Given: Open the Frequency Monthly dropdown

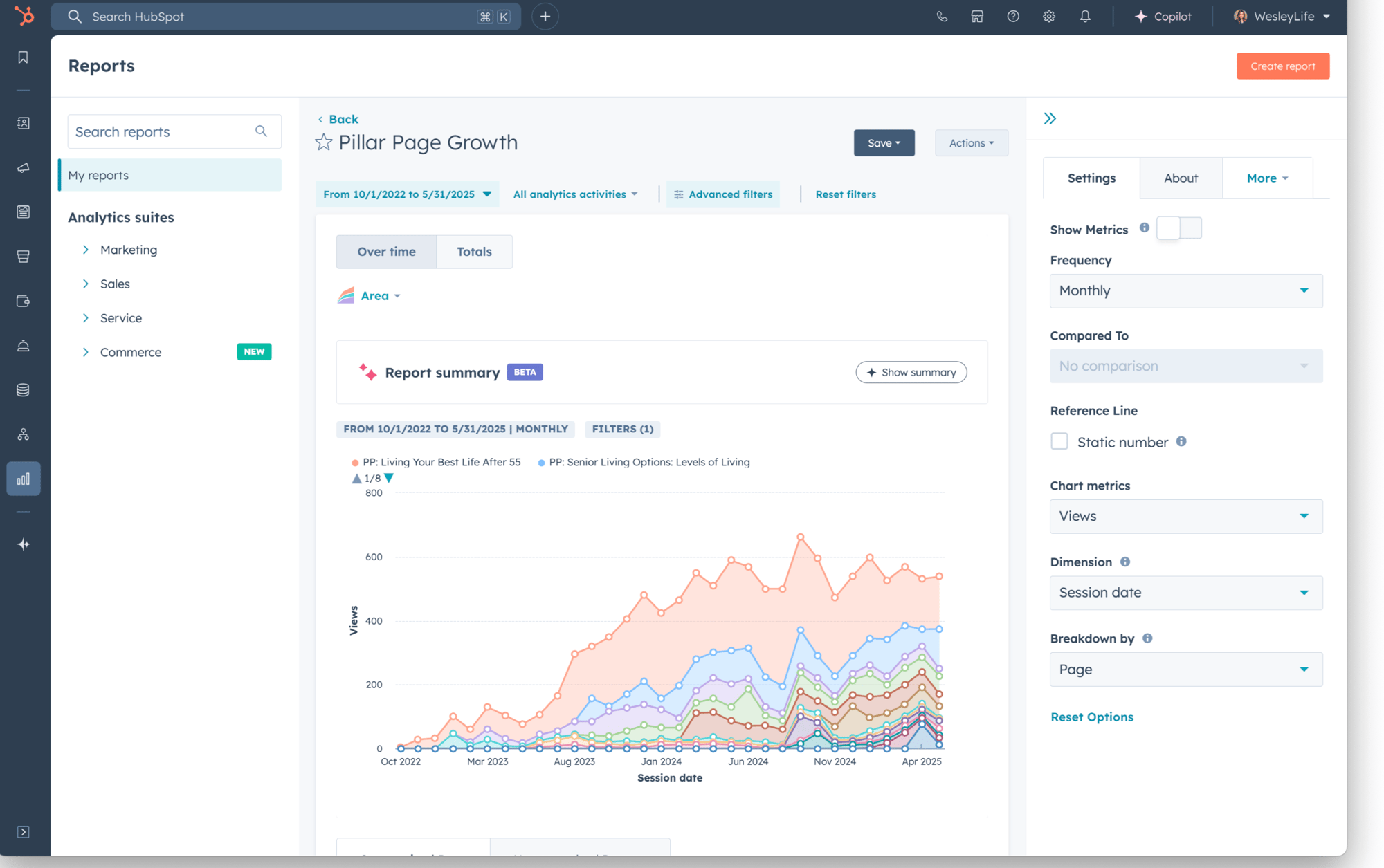Looking at the screenshot, I should 1185,291.
